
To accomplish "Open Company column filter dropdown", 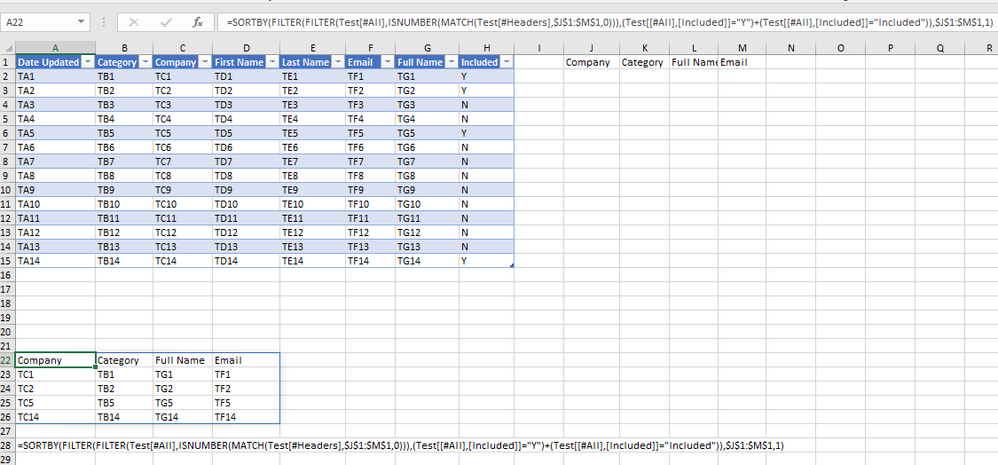I will [x=205, y=62].
